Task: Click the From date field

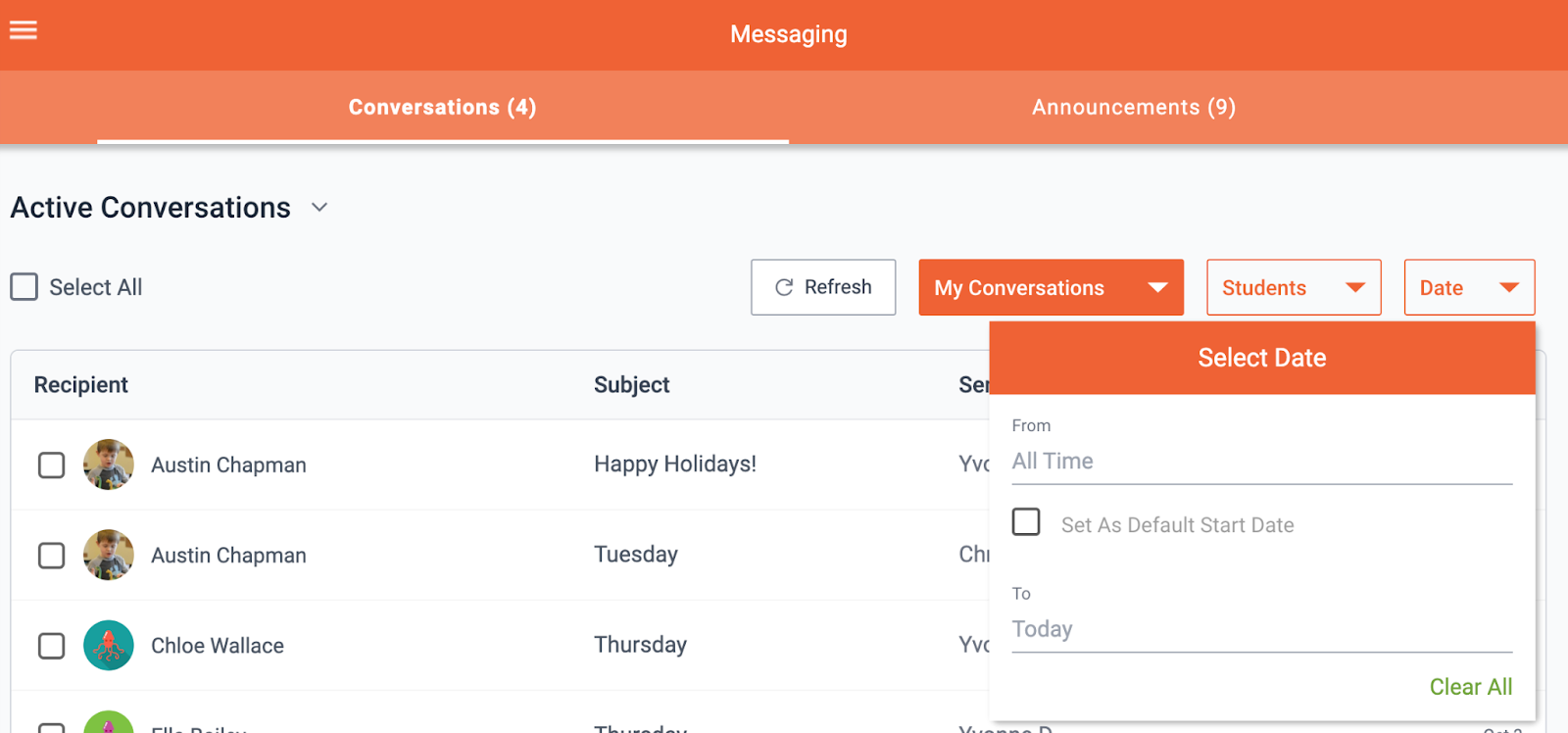Action: pos(1261,462)
